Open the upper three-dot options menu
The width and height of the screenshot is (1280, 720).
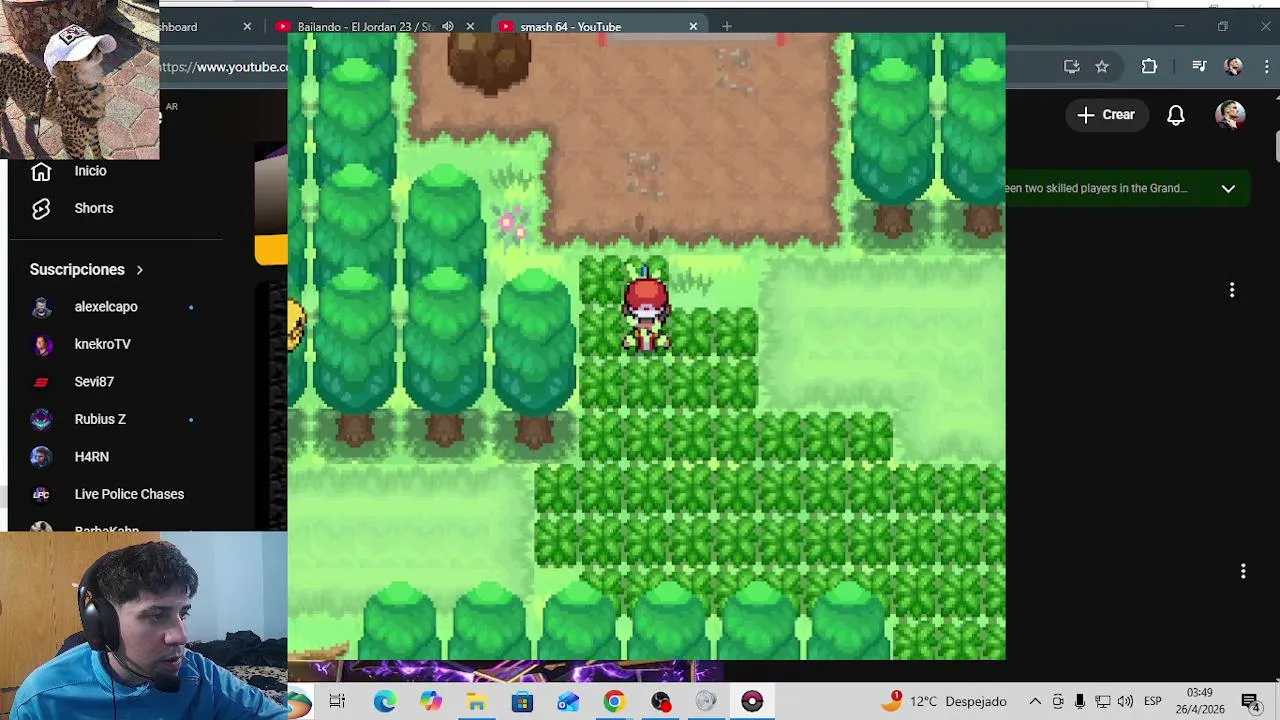[1232, 290]
